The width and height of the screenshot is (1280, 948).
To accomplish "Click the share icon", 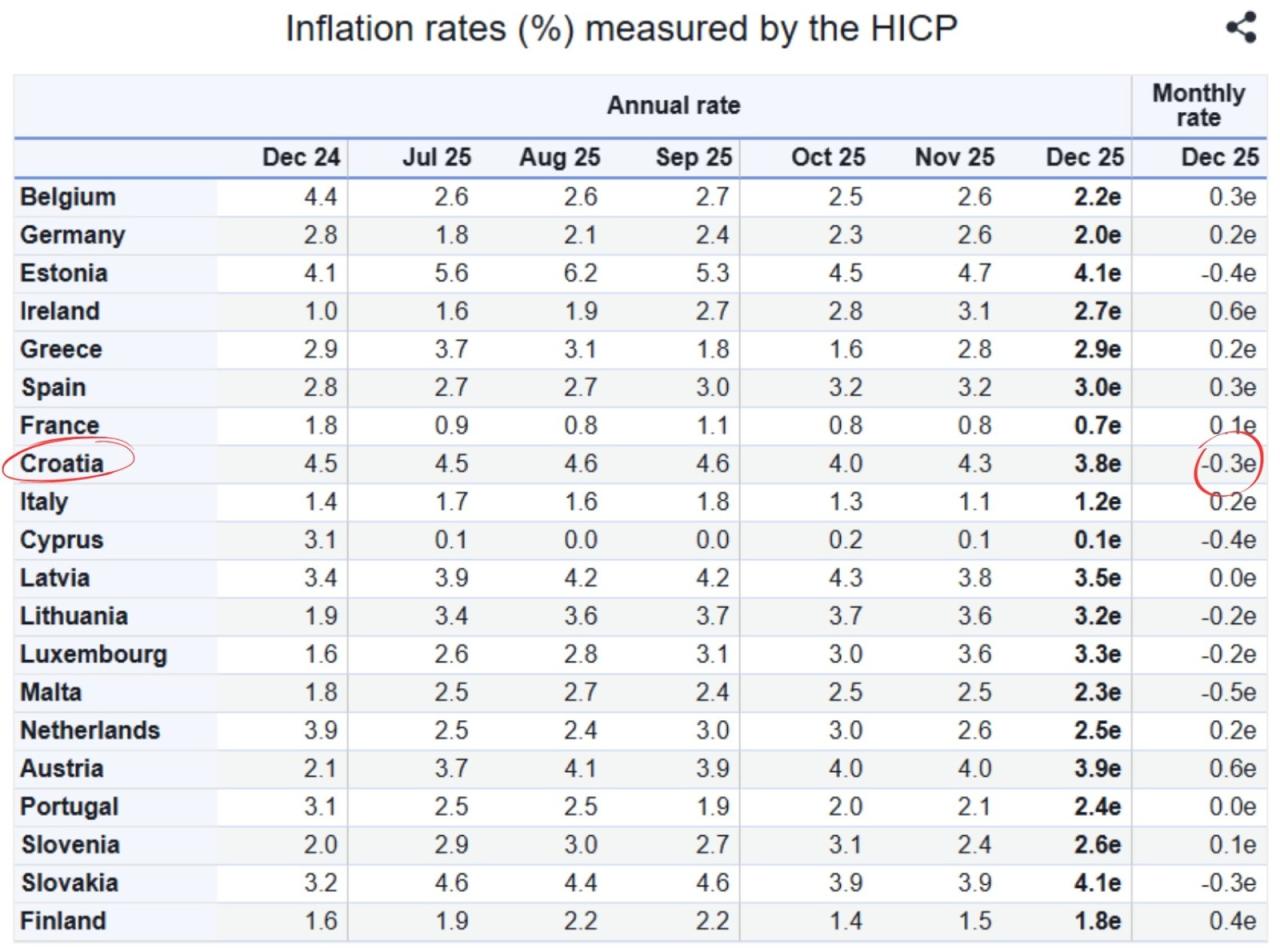I will (x=1241, y=28).
